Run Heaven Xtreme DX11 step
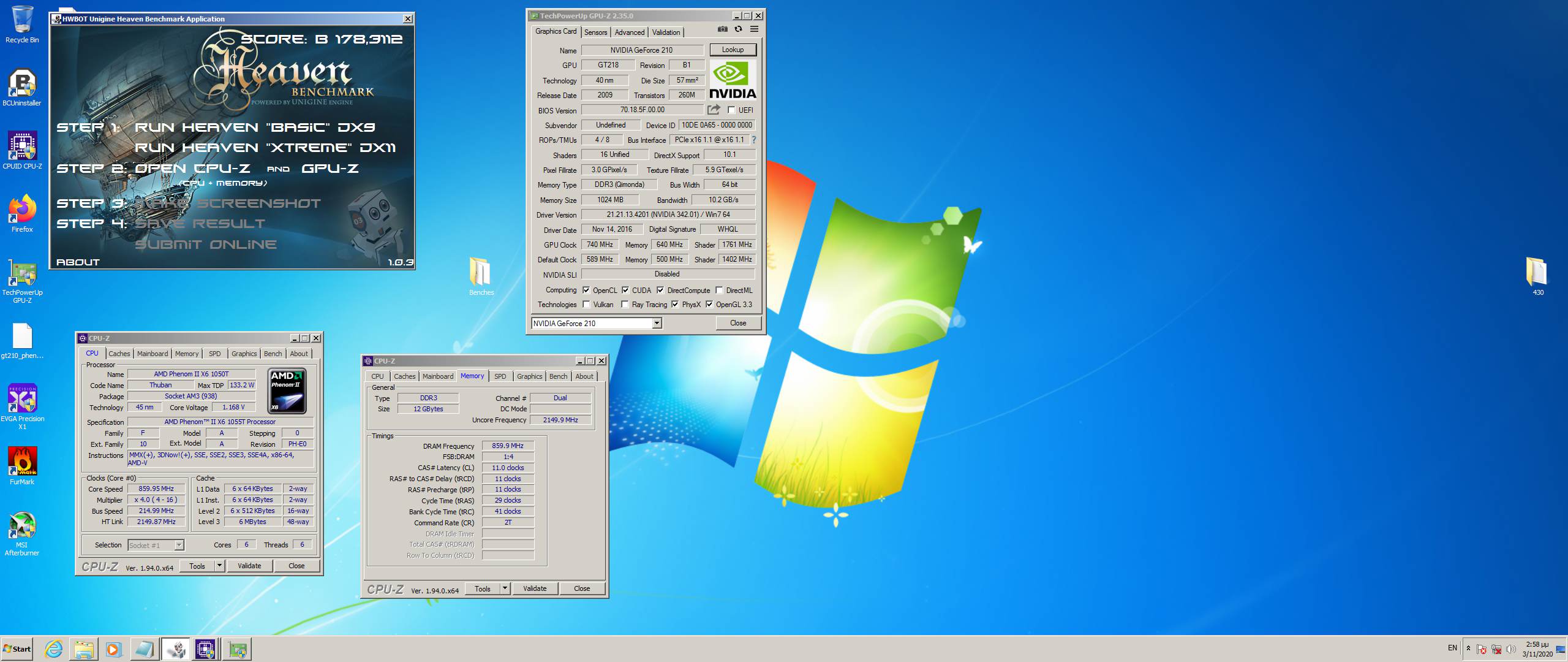 pos(265,148)
